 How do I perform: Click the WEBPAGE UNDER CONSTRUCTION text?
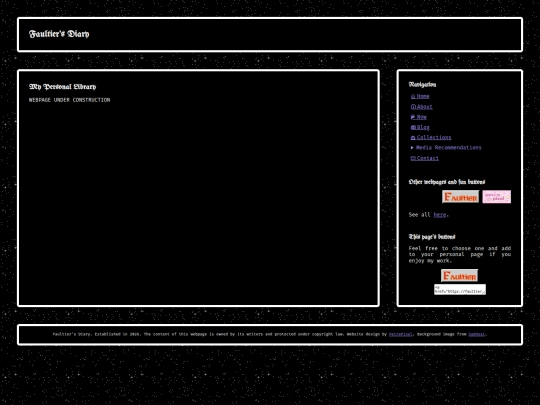(70, 100)
